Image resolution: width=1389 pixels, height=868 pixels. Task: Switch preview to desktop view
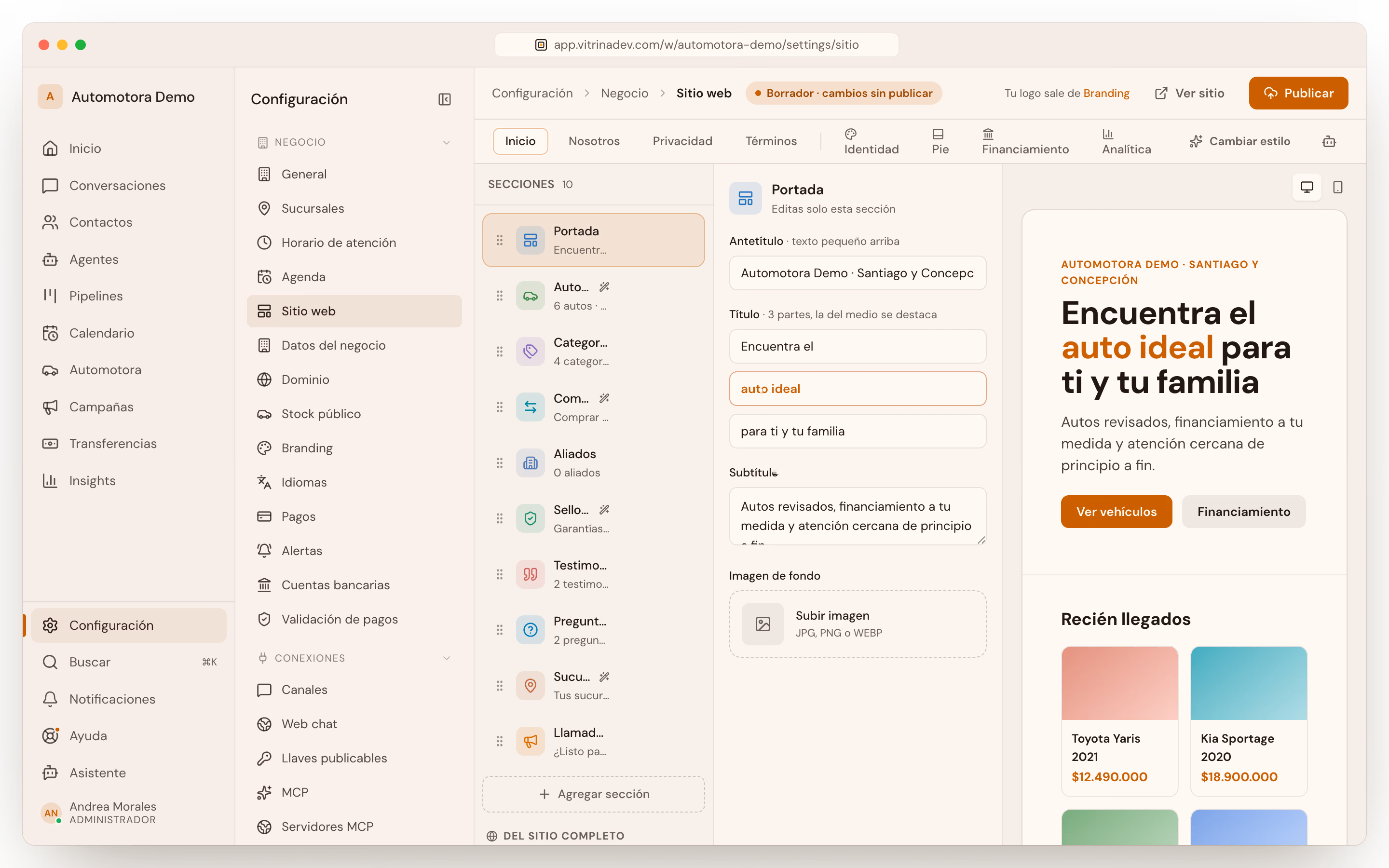pos(1307,187)
